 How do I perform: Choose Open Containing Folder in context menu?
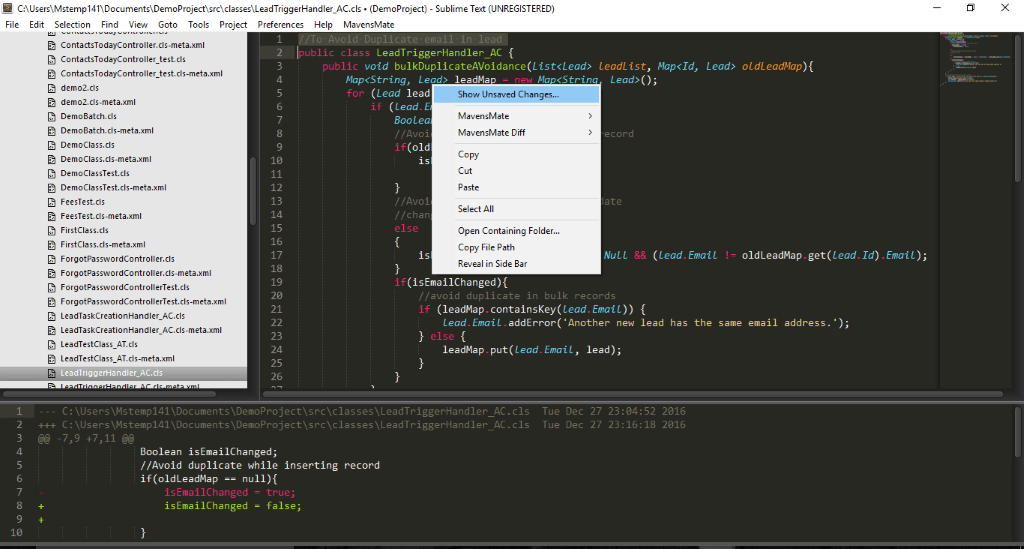pos(516,231)
